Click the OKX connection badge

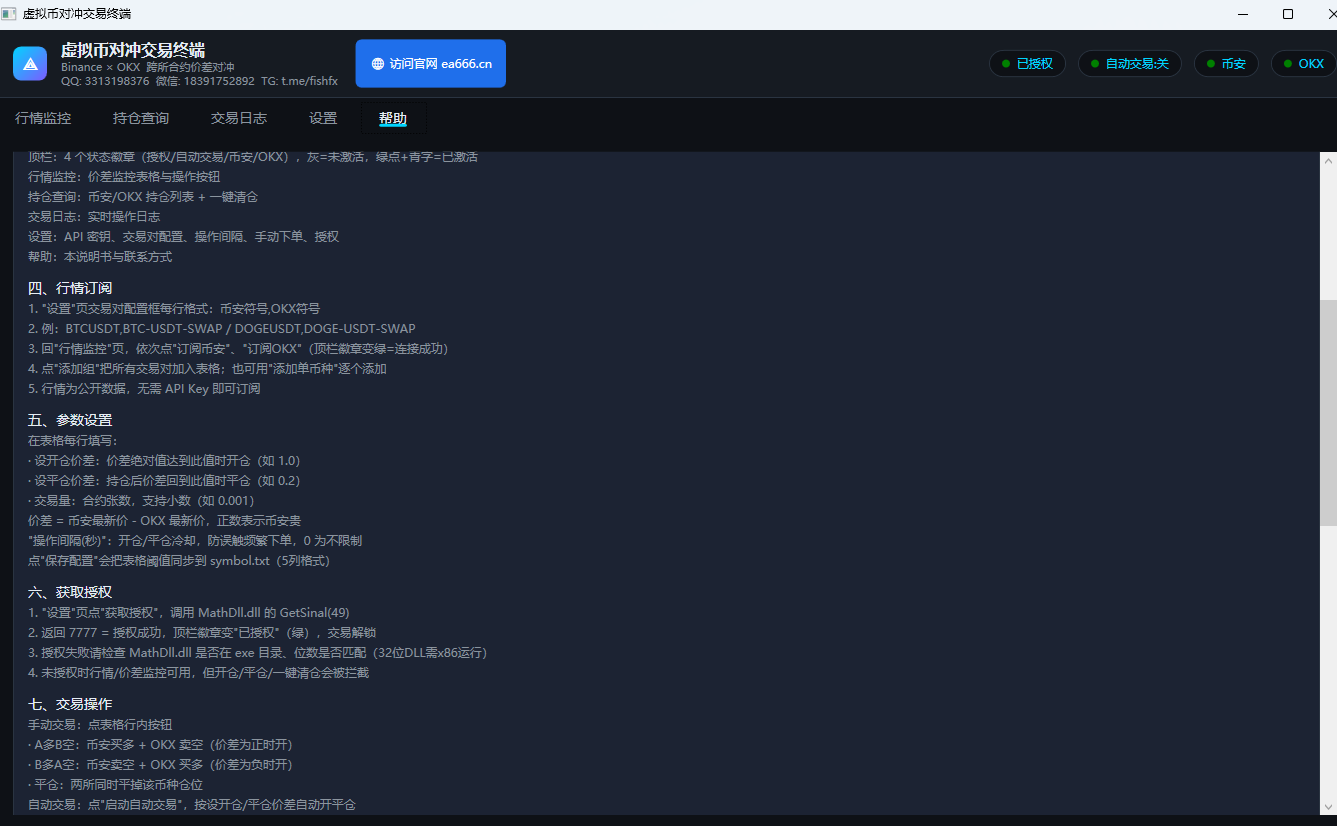point(1303,64)
